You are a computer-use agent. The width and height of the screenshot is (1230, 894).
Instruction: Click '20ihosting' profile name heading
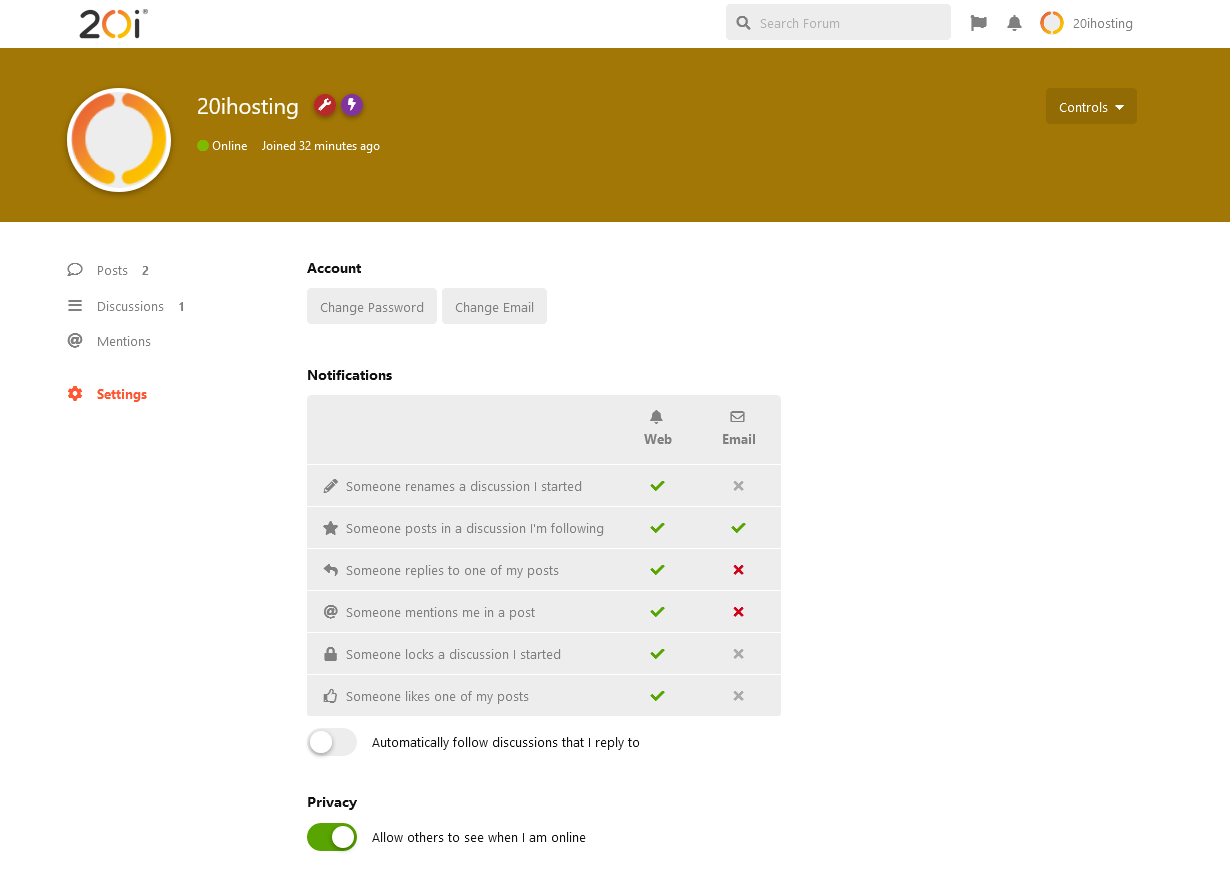pyautogui.click(x=248, y=106)
